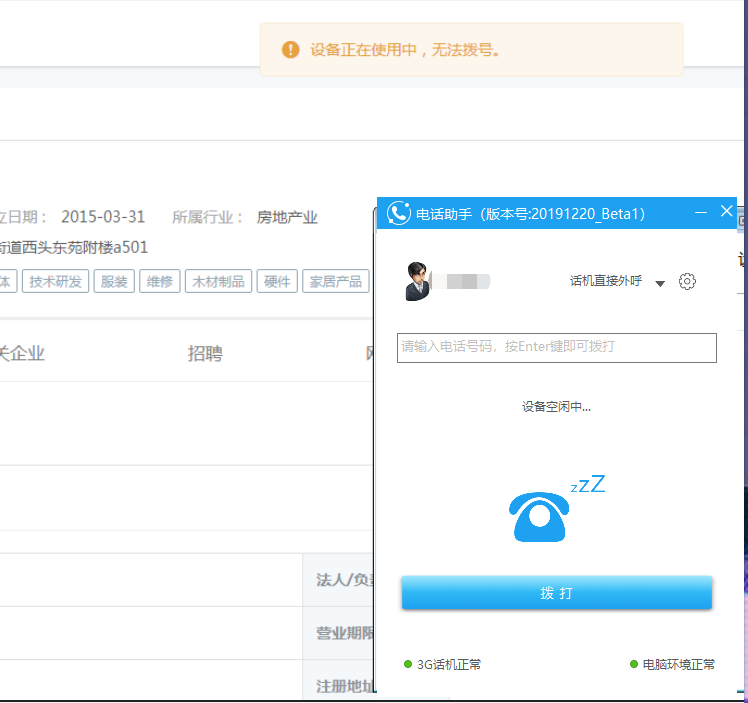Select the 木材制品 tag
748x703 pixels.
coord(218,281)
